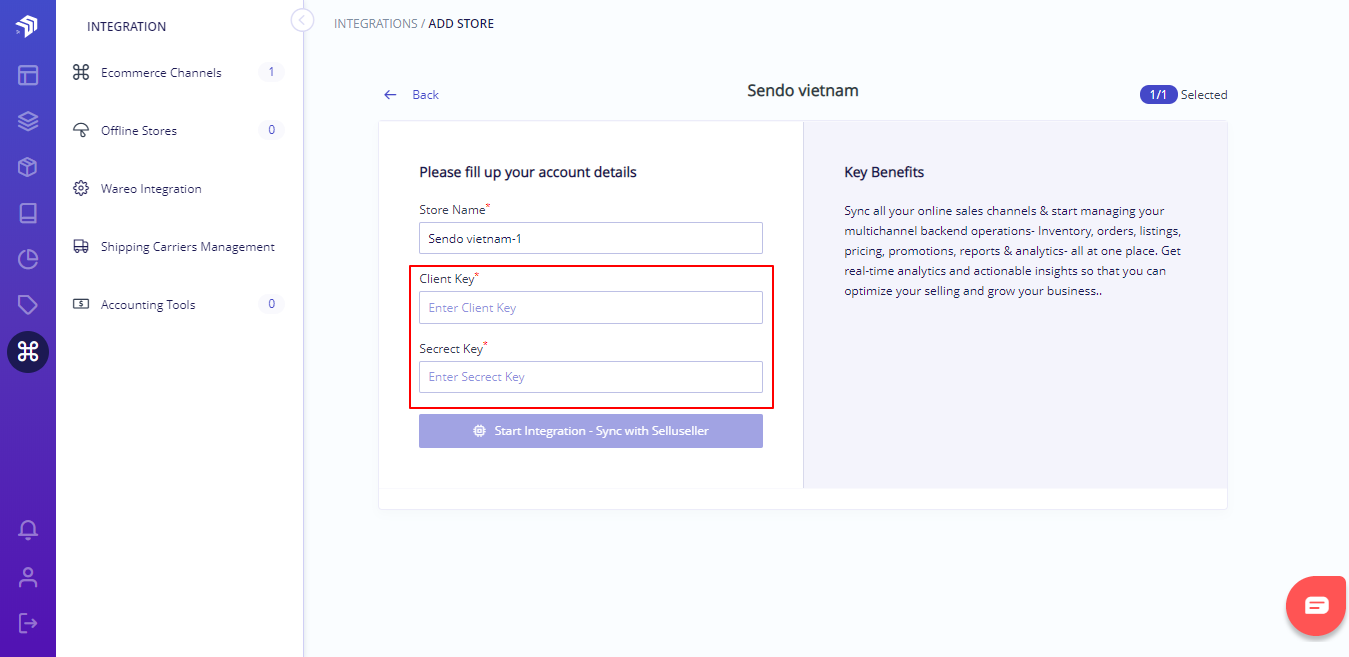Click the logout icon

click(x=28, y=623)
